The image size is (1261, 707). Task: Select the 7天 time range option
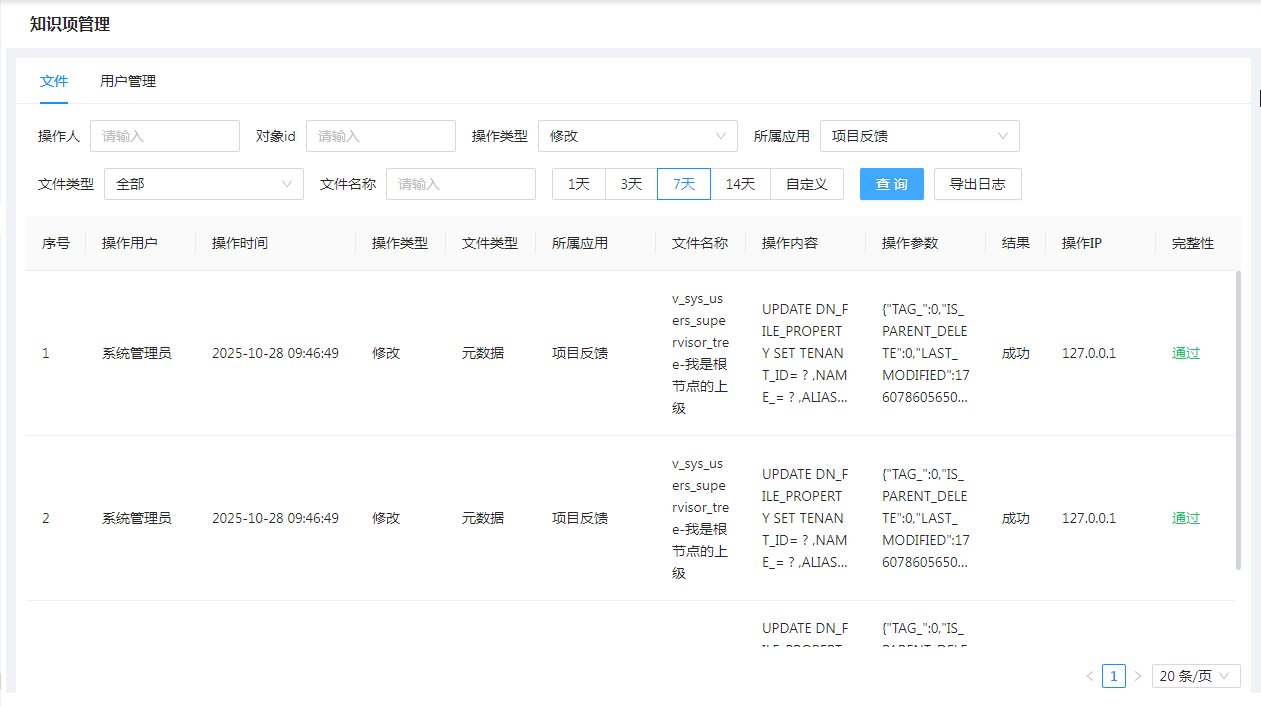point(684,184)
